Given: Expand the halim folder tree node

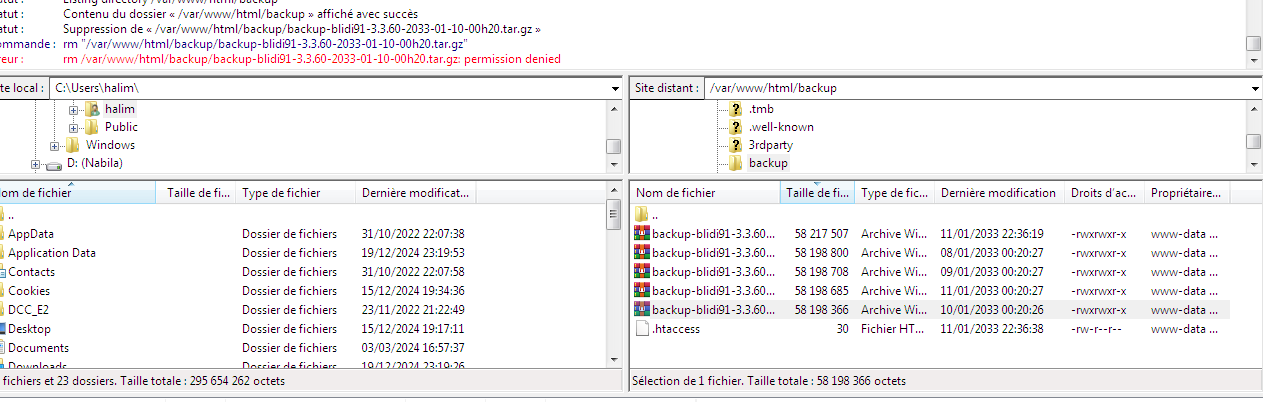Looking at the screenshot, I should point(74,109).
